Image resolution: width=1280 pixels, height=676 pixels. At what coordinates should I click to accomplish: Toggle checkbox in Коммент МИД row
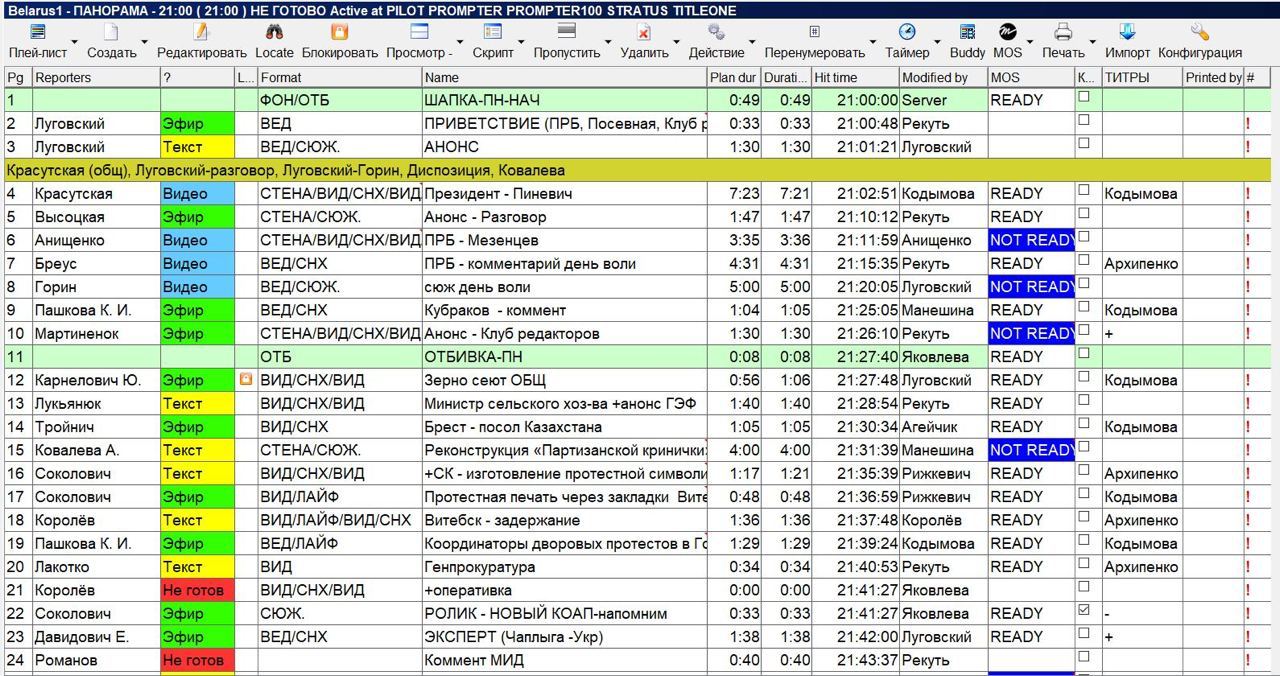[x=1084, y=657]
